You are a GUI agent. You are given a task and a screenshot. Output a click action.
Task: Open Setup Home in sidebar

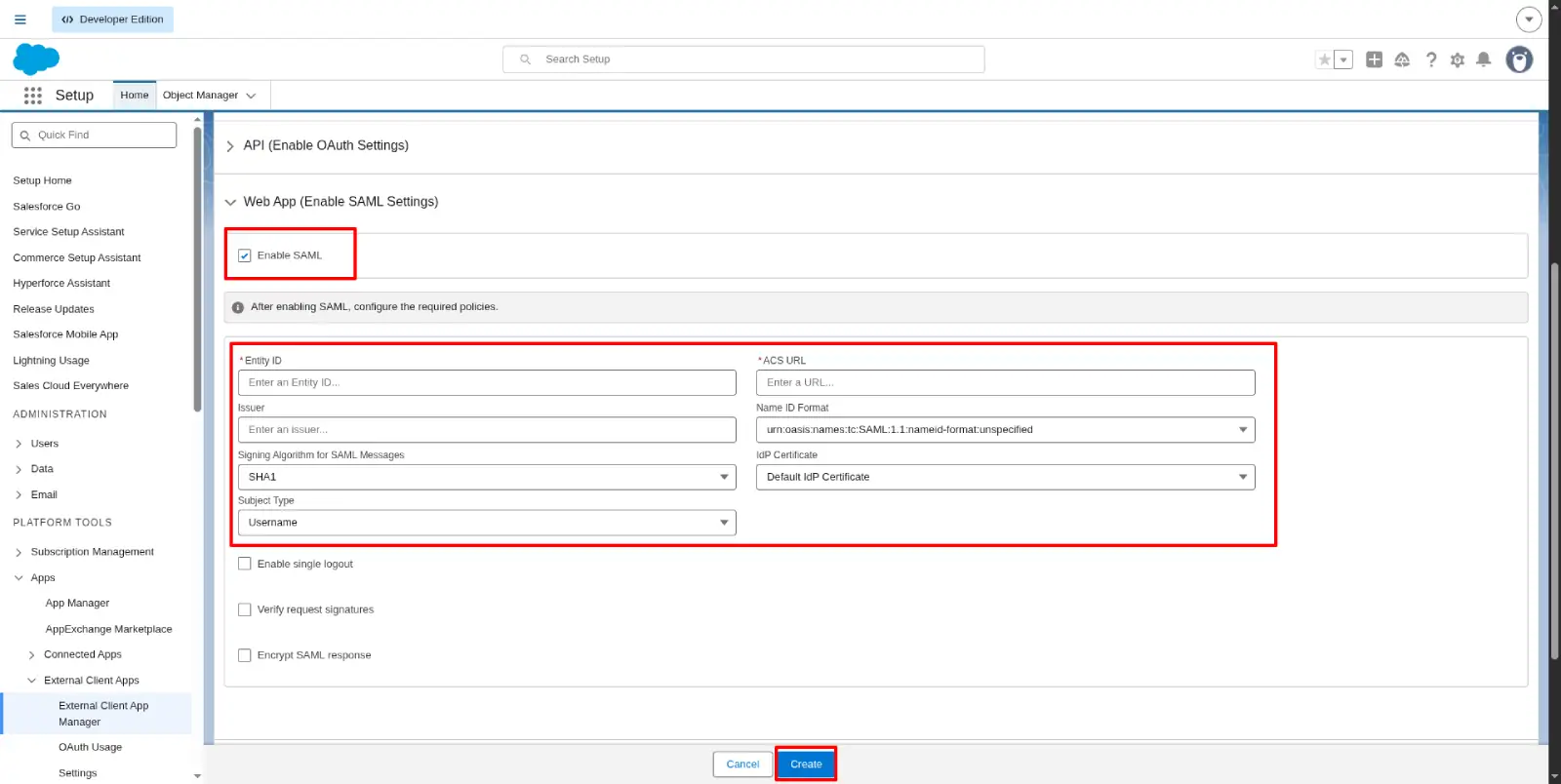pyautogui.click(x=42, y=180)
